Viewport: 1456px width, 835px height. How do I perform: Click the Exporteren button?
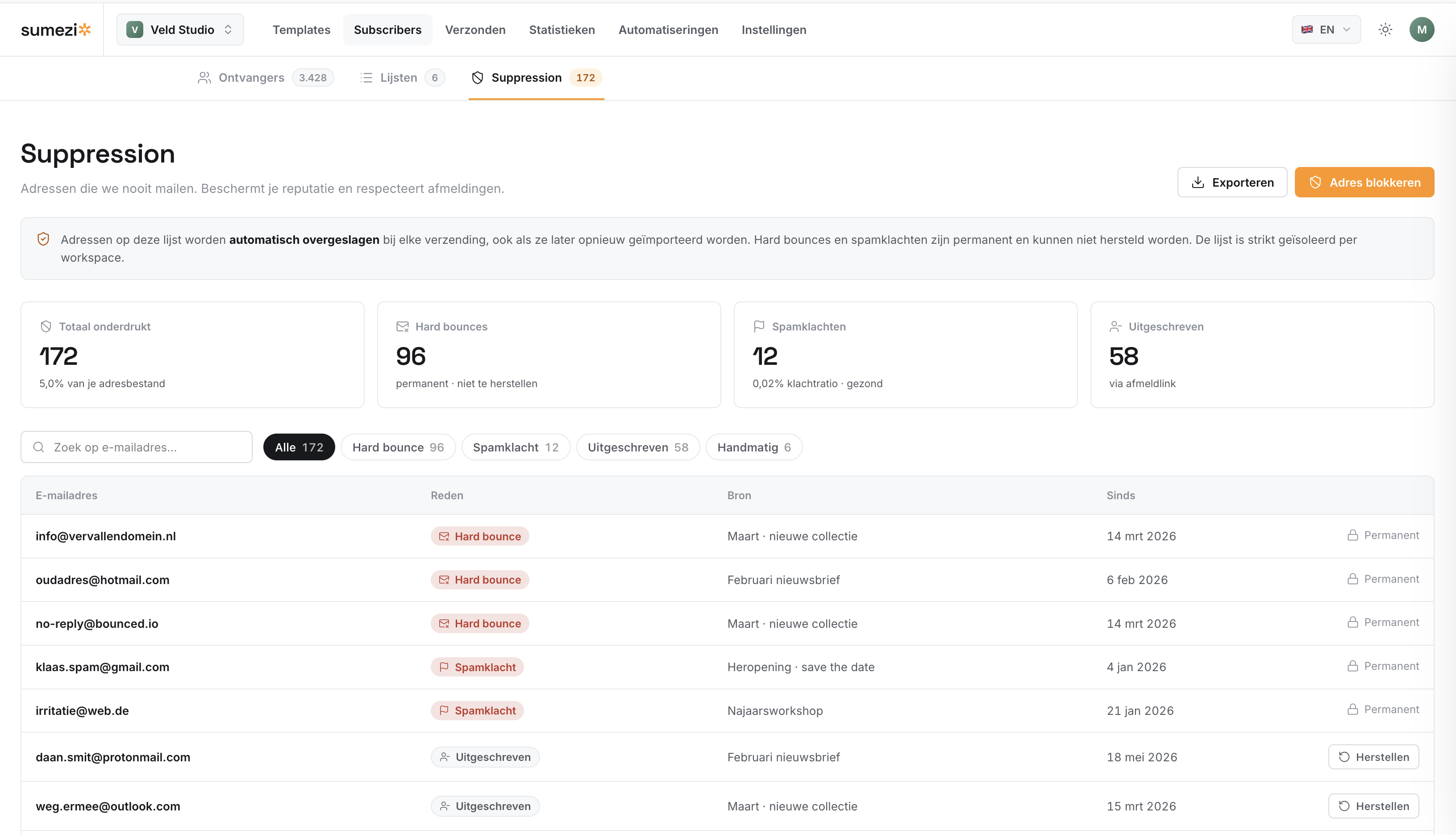(1232, 182)
